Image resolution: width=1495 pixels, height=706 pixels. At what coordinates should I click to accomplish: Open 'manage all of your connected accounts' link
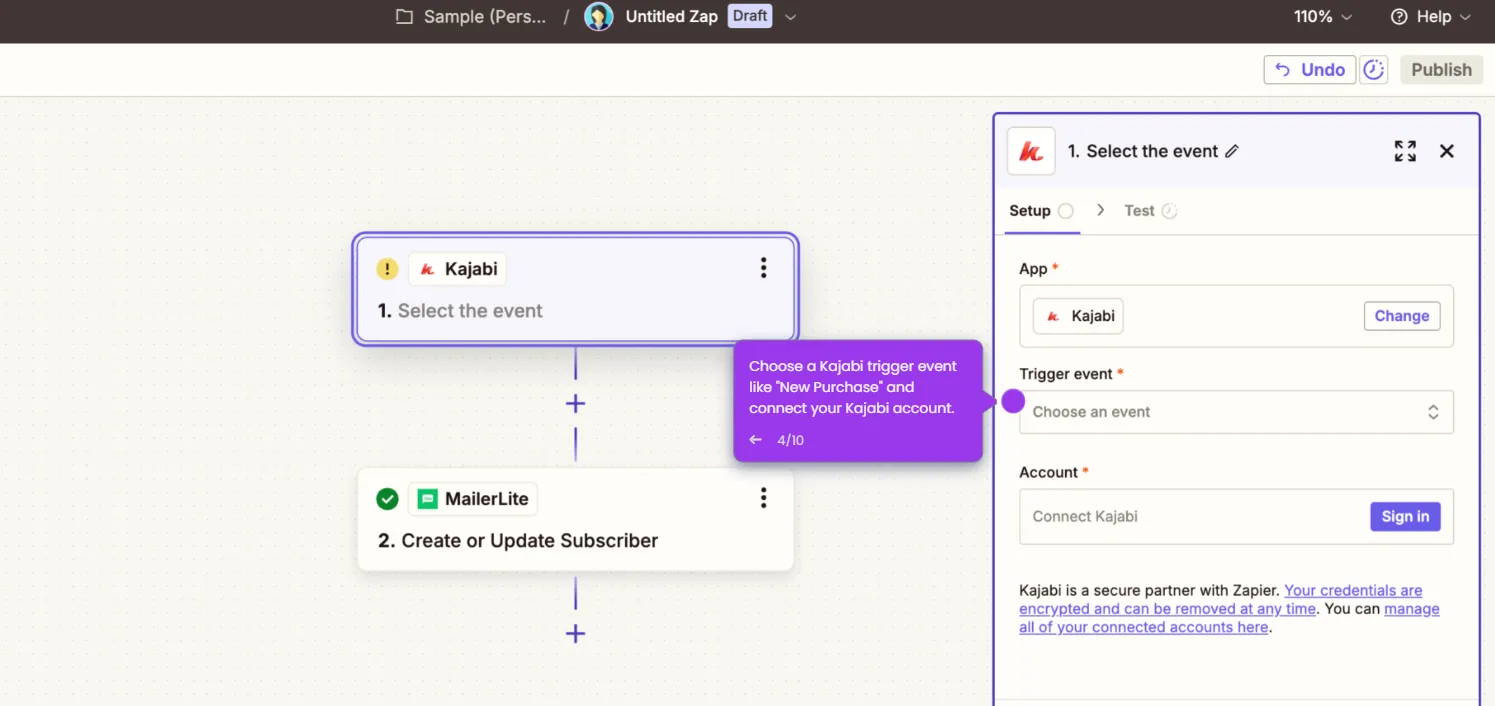pyautogui.click(x=1229, y=618)
